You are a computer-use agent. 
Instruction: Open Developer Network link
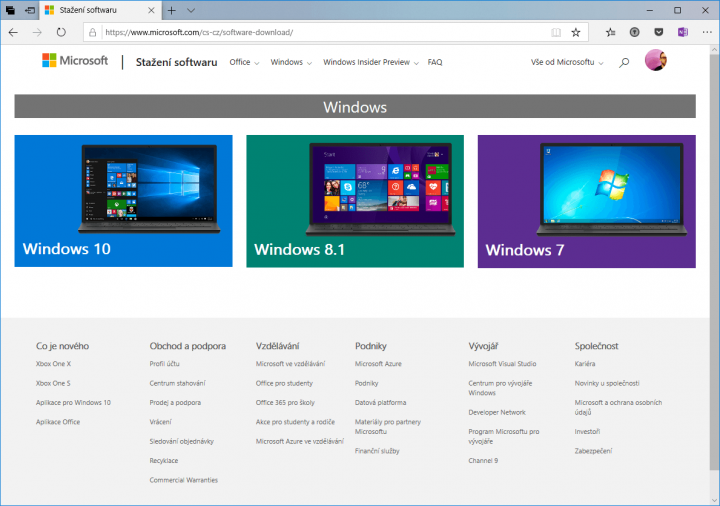coord(497,412)
